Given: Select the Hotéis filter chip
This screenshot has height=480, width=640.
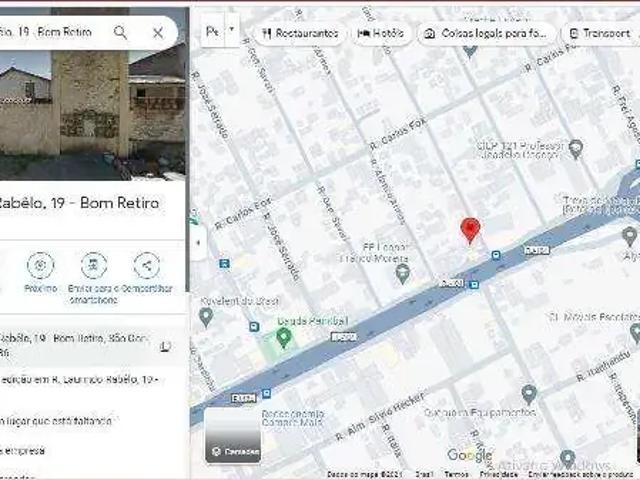Looking at the screenshot, I should click(x=380, y=33).
